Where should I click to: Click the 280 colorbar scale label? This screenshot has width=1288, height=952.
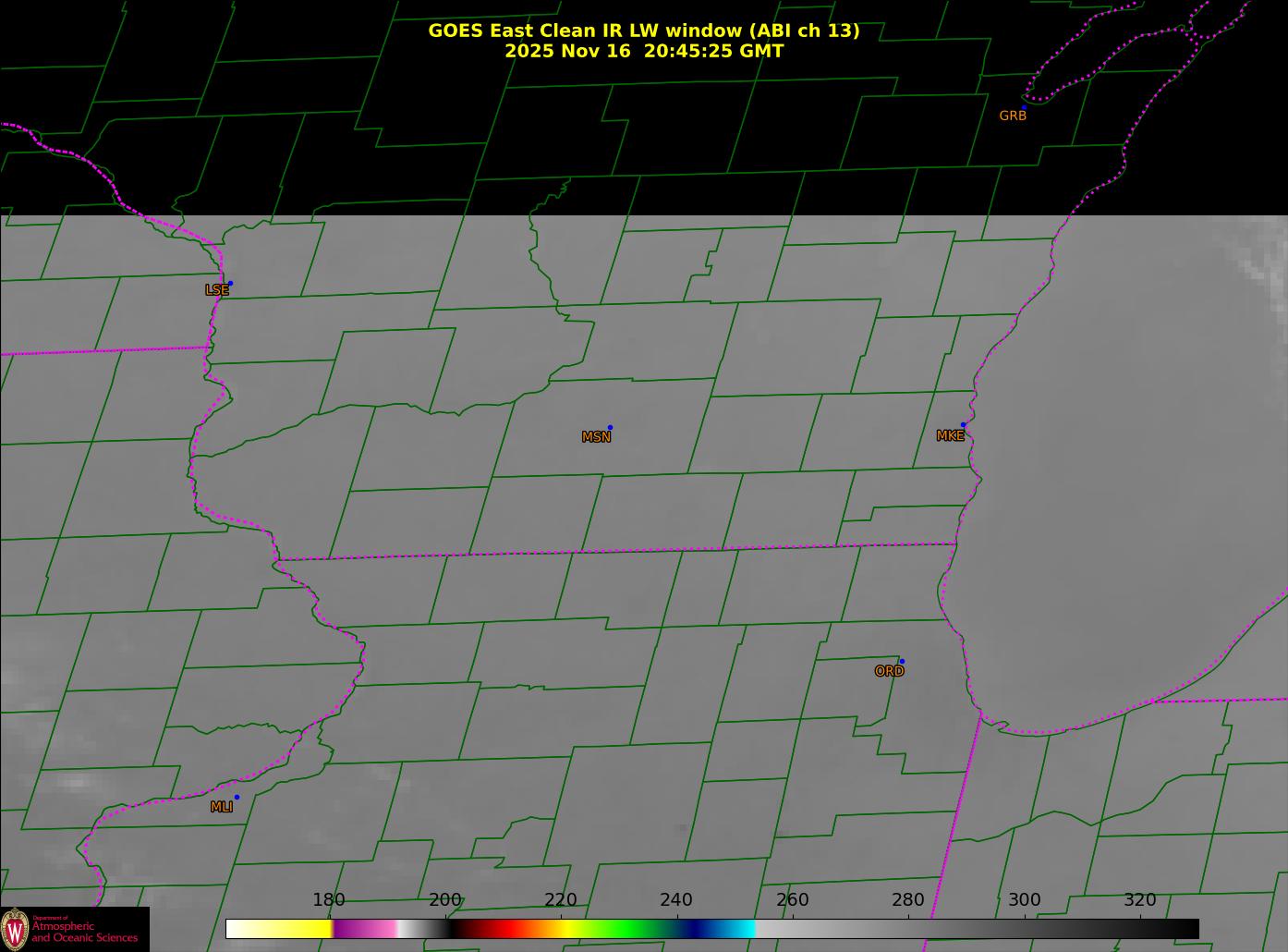pos(908,900)
